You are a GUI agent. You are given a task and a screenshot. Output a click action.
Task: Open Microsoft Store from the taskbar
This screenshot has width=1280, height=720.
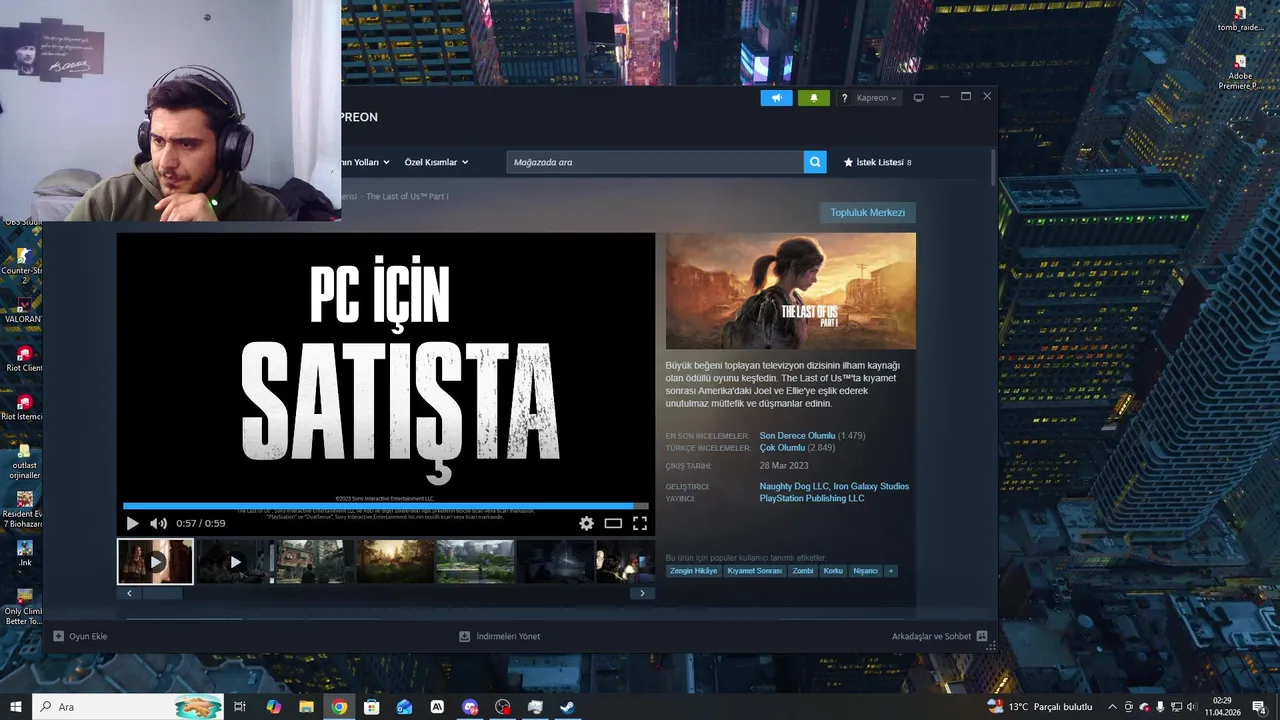tap(372, 707)
